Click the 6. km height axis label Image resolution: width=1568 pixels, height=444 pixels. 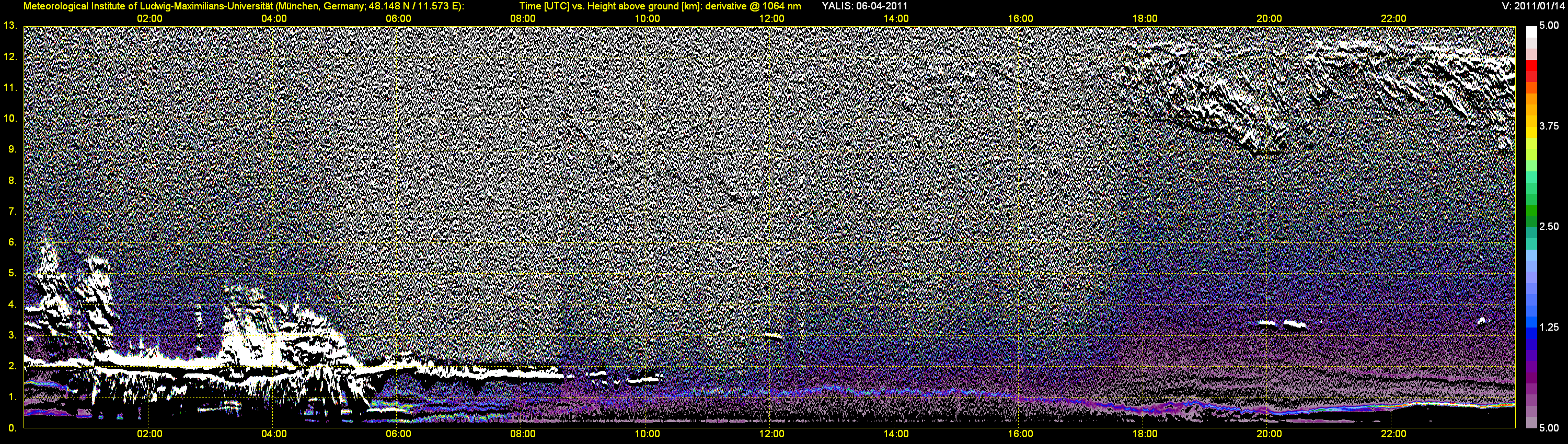13,242
